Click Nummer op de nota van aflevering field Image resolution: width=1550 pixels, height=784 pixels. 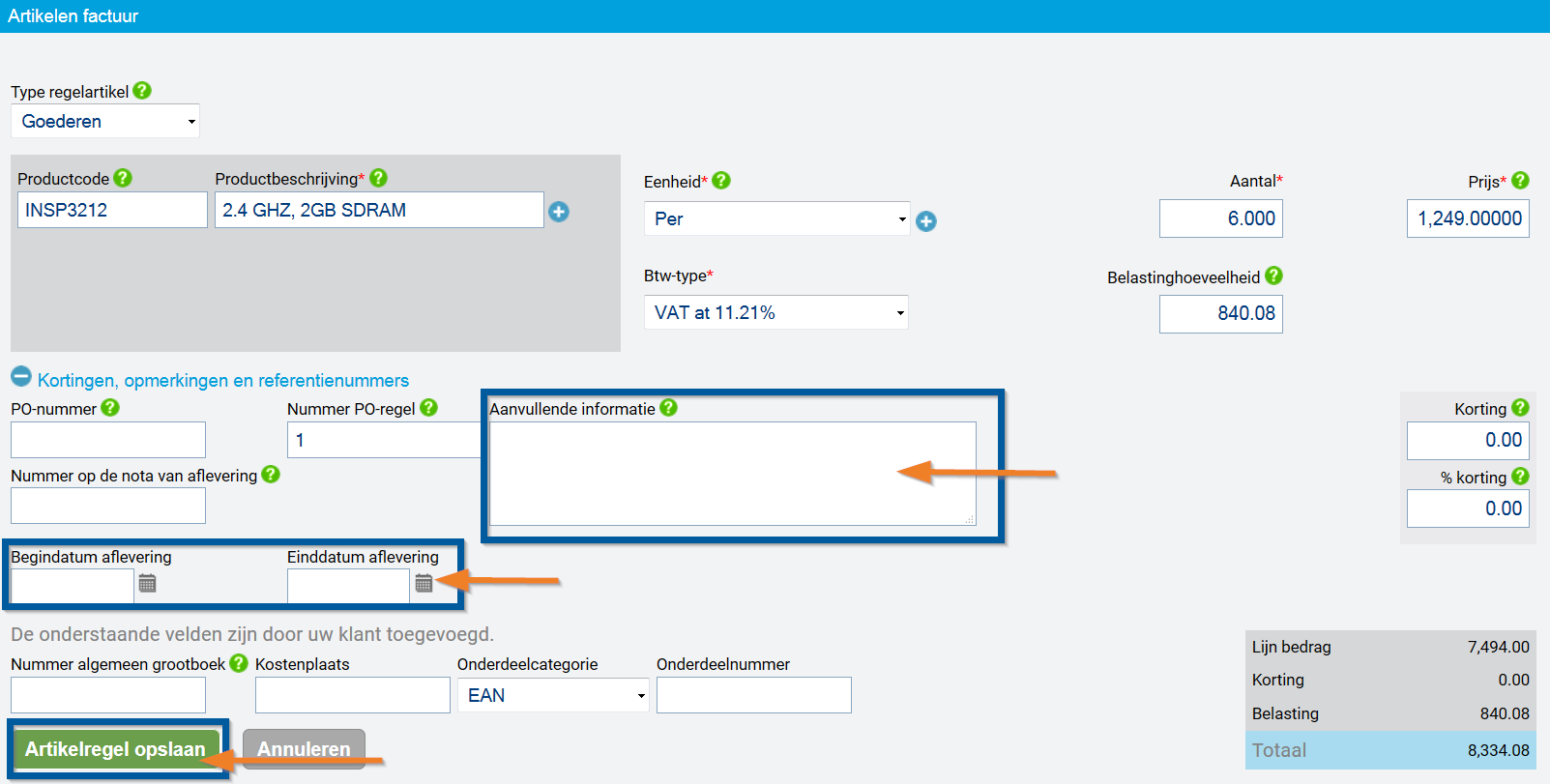pos(108,506)
